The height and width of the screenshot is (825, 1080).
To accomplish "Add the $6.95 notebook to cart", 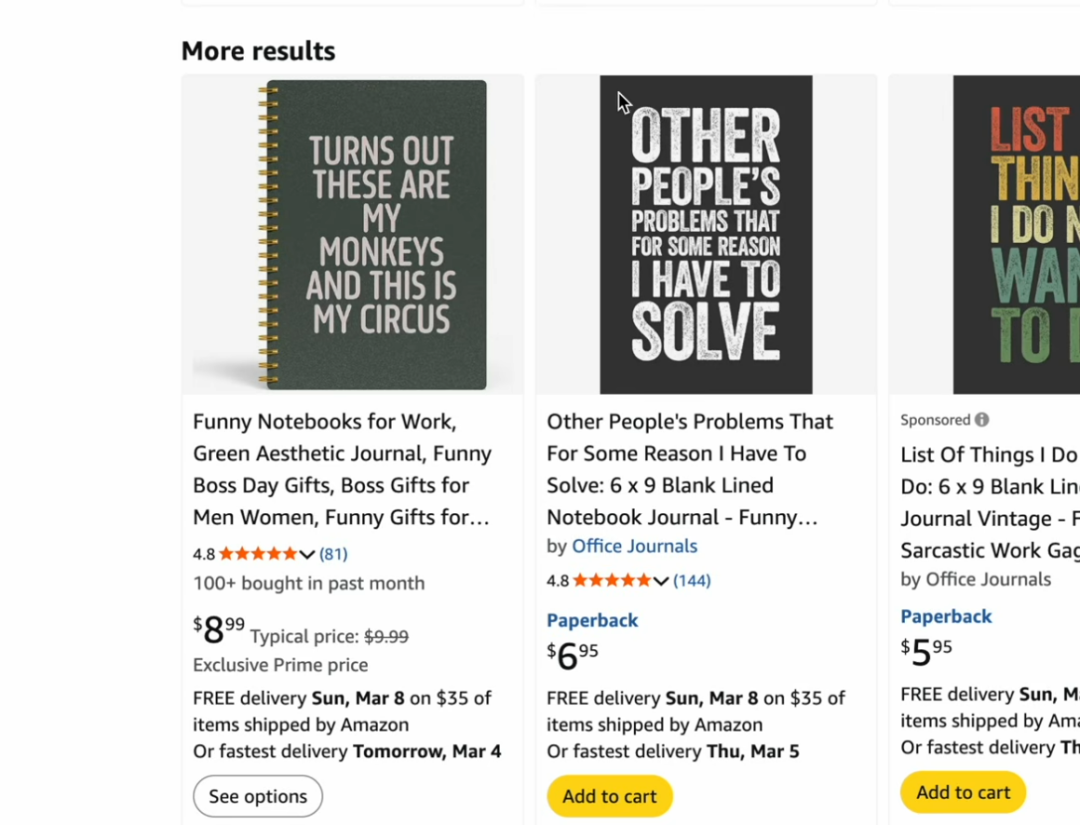I will pyautogui.click(x=609, y=796).
